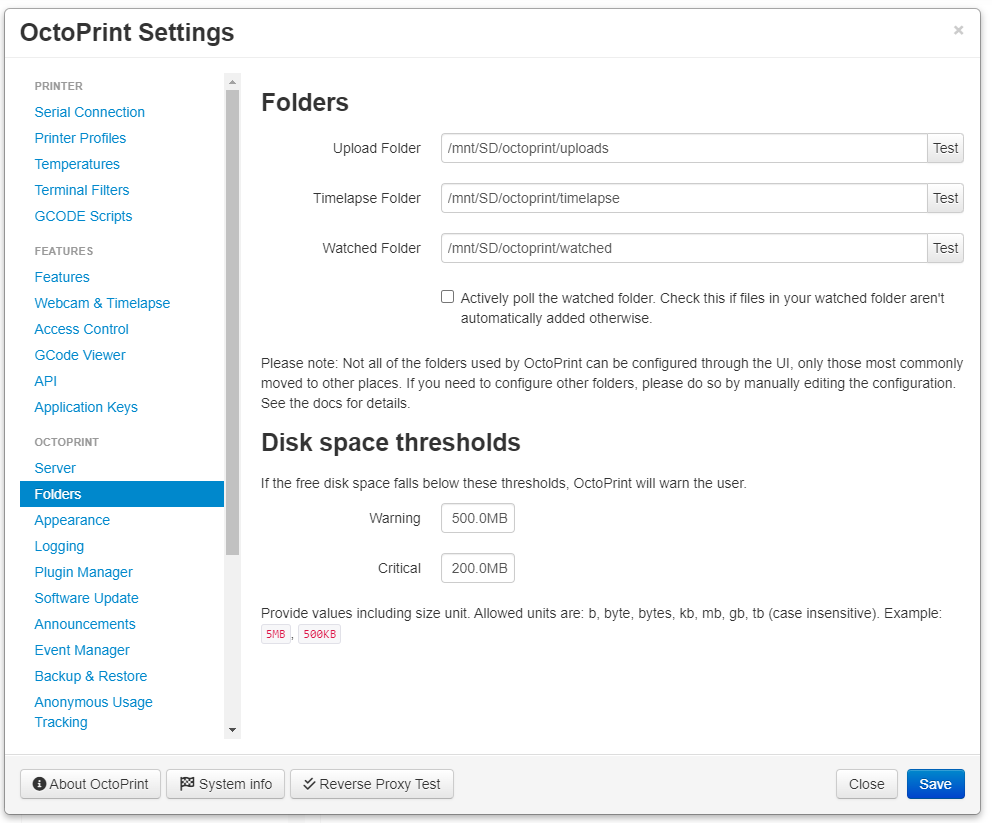Click the FEATURES section header

pos(64,251)
